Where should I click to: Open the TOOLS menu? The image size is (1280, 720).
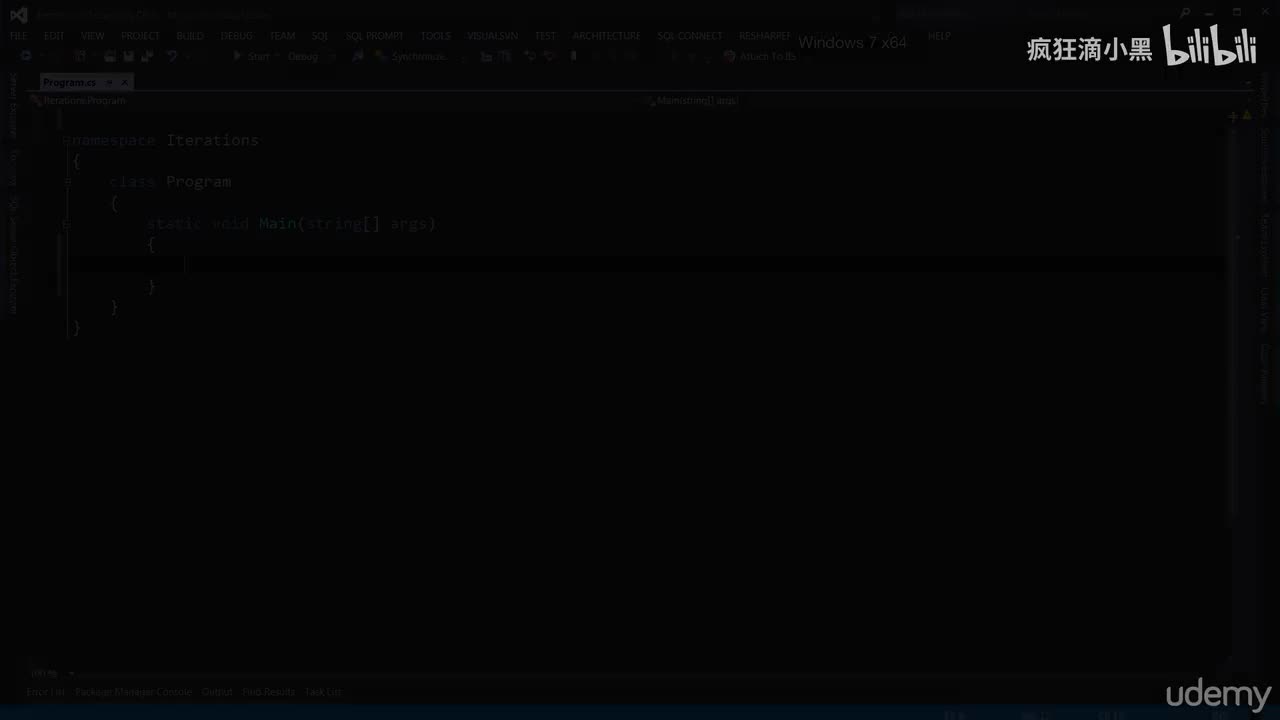(436, 36)
